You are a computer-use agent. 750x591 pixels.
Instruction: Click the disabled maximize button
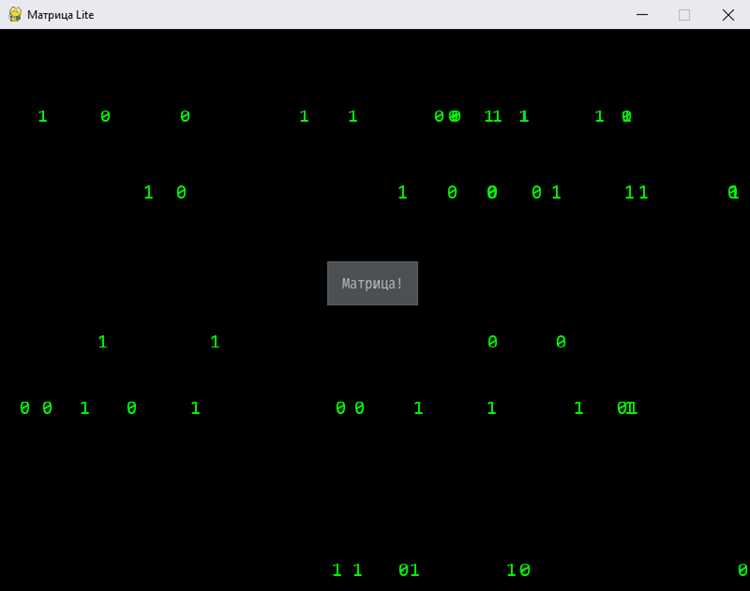684,15
